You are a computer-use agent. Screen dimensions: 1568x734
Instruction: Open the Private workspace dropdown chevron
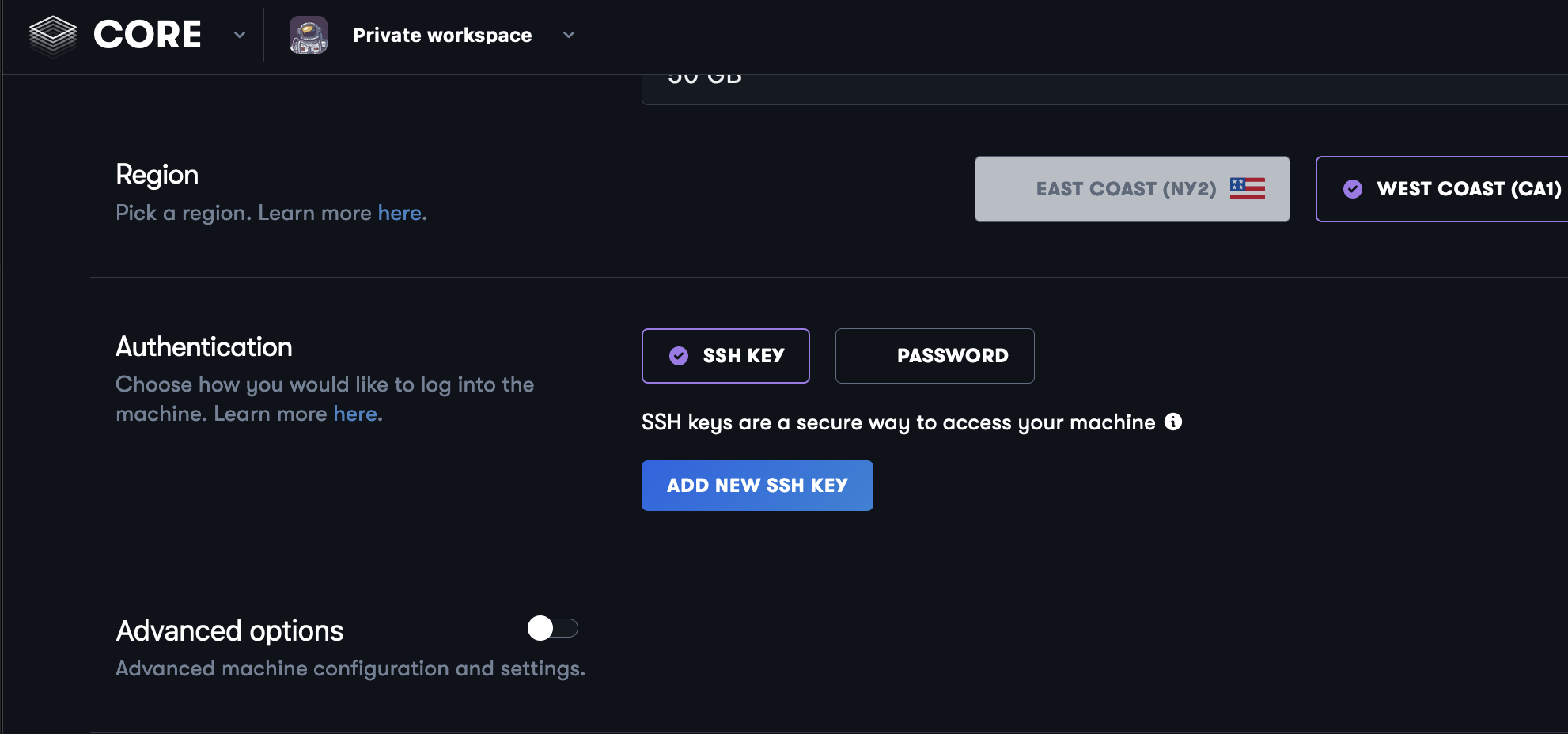(568, 36)
